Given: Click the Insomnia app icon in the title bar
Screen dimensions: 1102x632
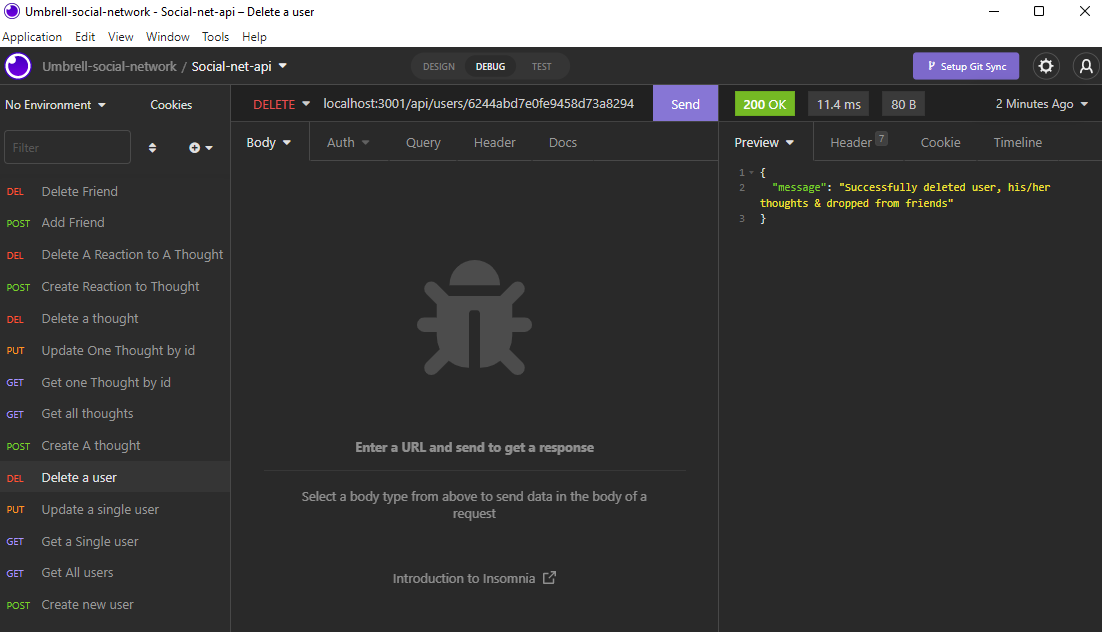Looking at the screenshot, I should coord(11,11).
